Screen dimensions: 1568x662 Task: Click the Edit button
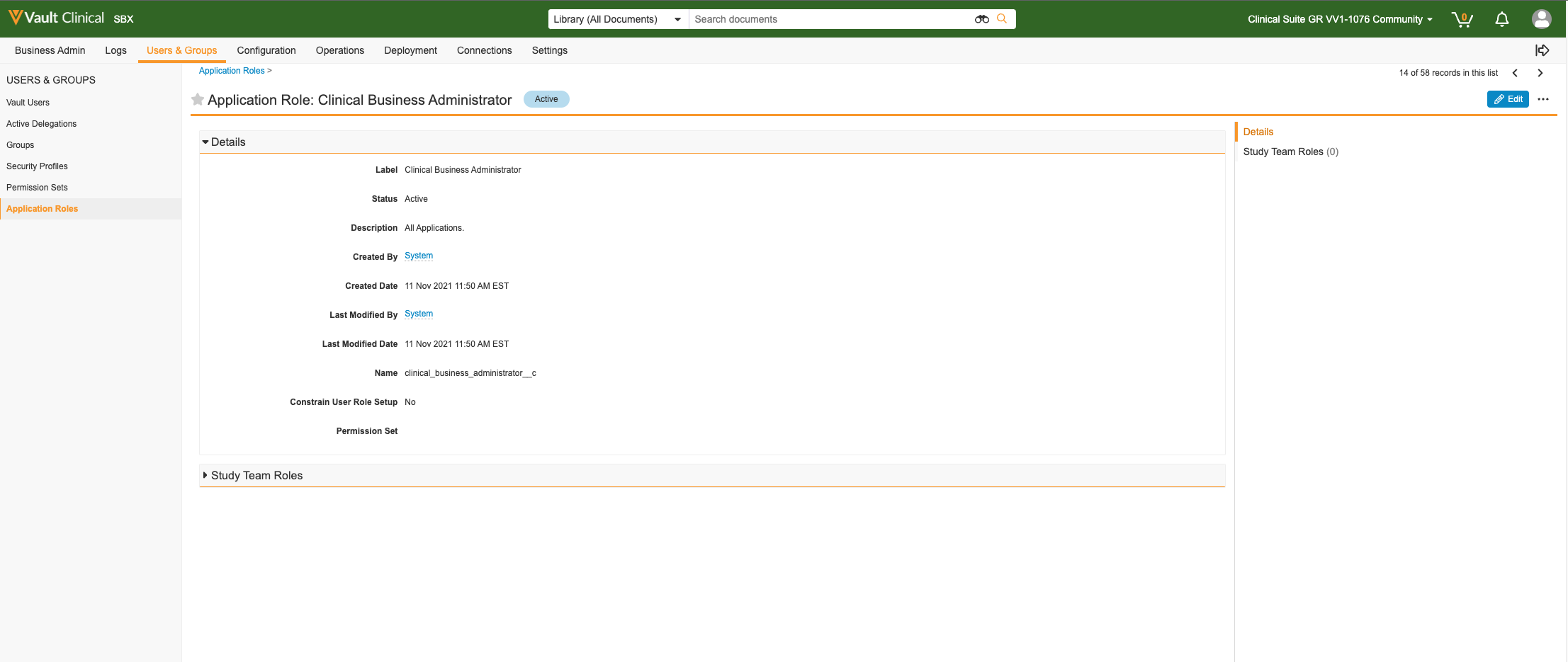pos(1508,99)
